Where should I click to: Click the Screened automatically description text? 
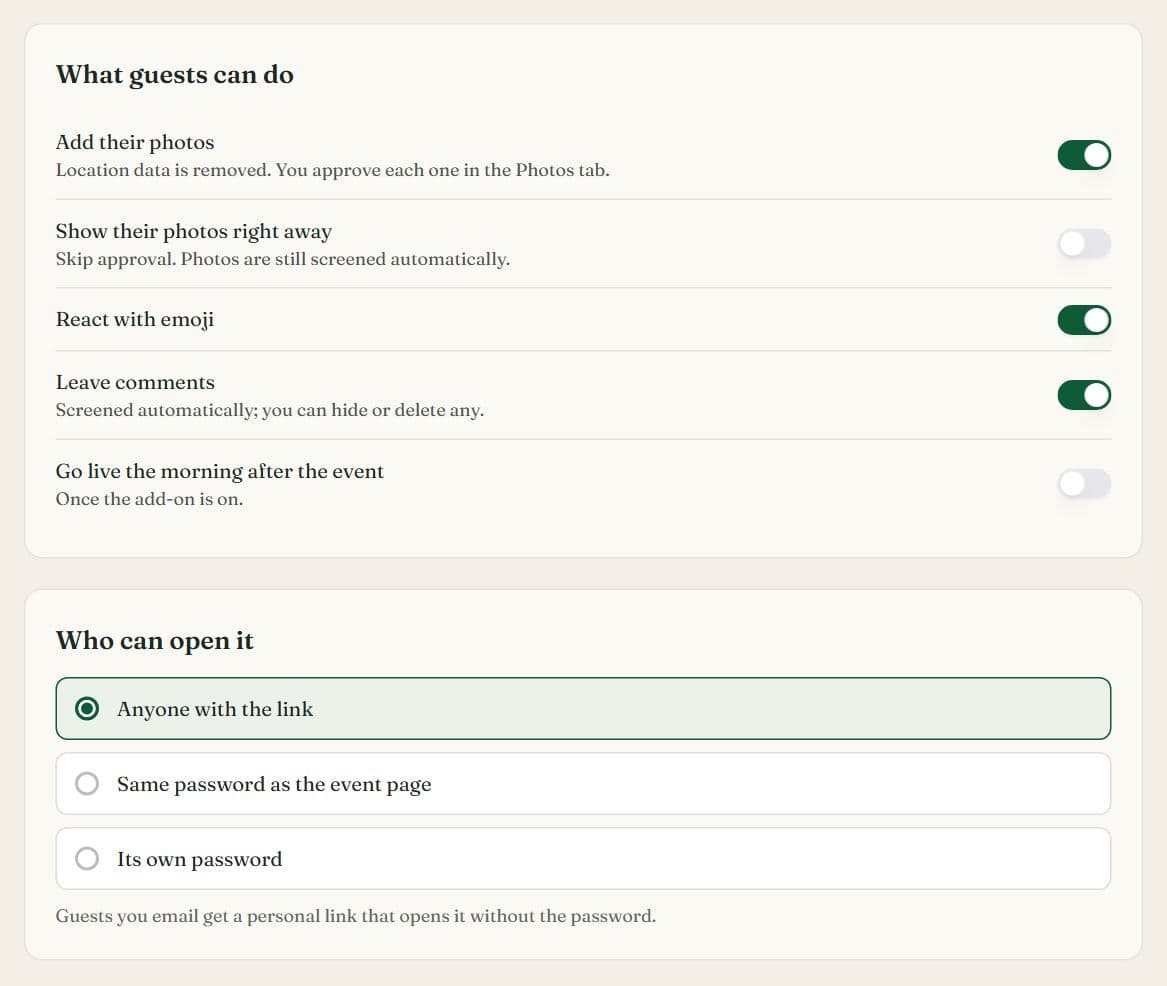270,410
